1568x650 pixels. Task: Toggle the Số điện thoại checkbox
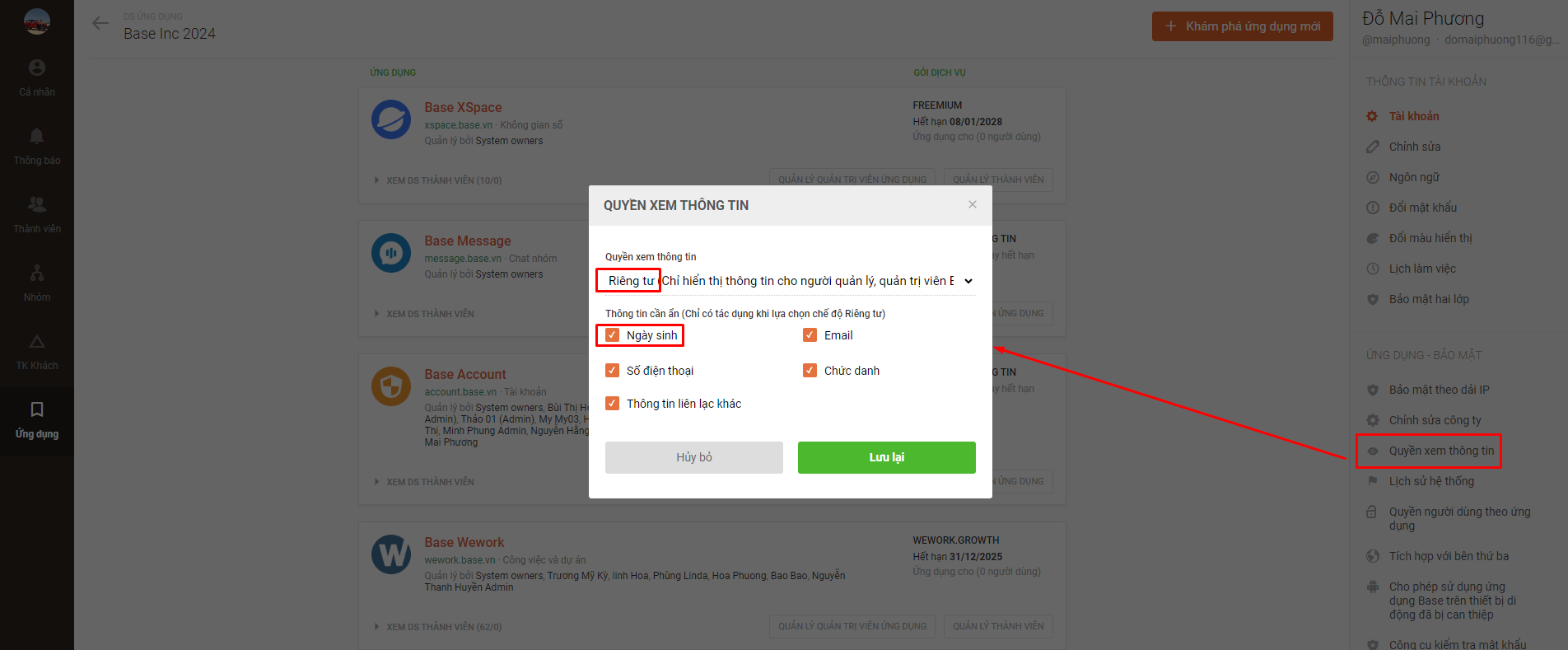[612, 371]
